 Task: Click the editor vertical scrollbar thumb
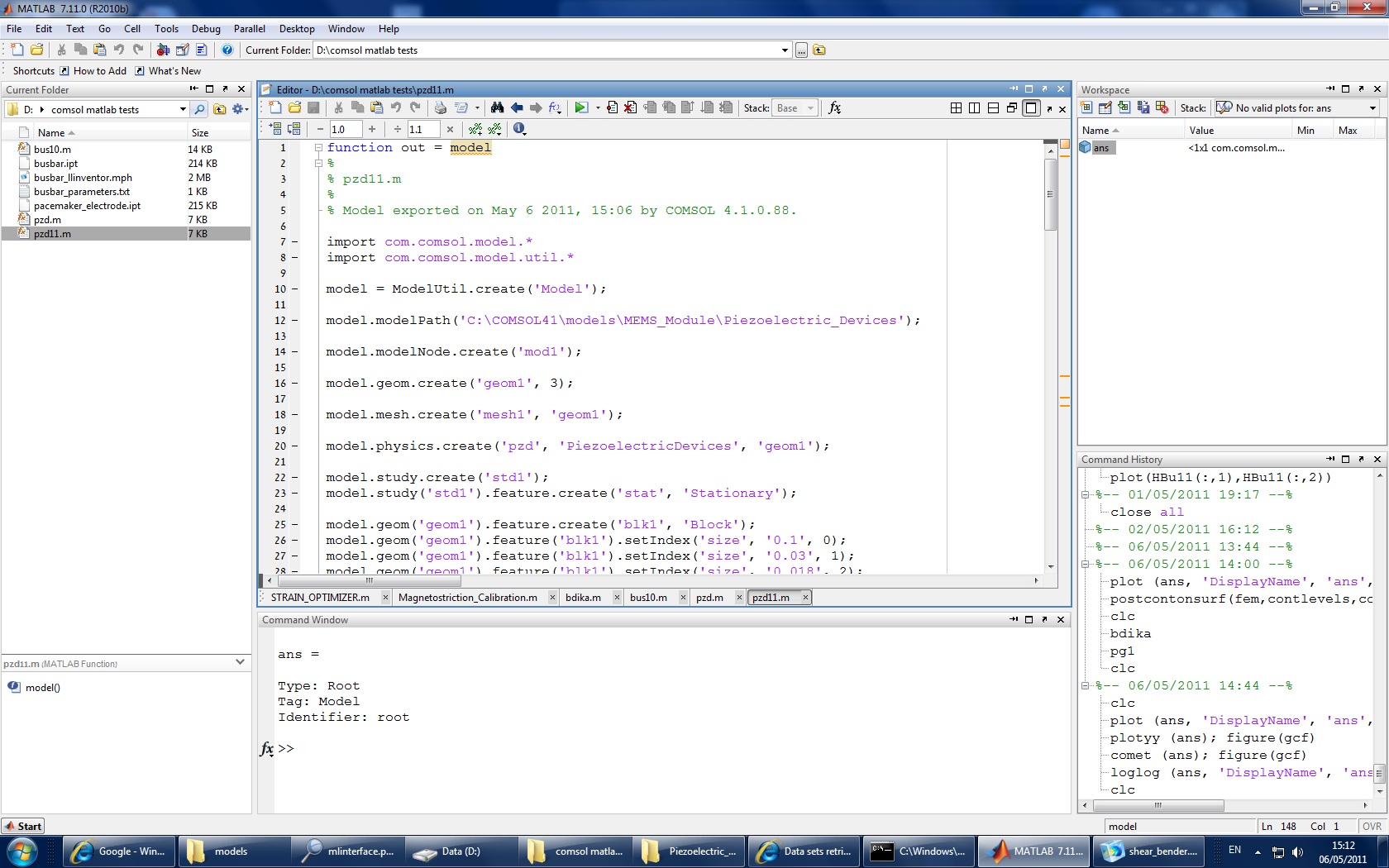[x=1051, y=194]
